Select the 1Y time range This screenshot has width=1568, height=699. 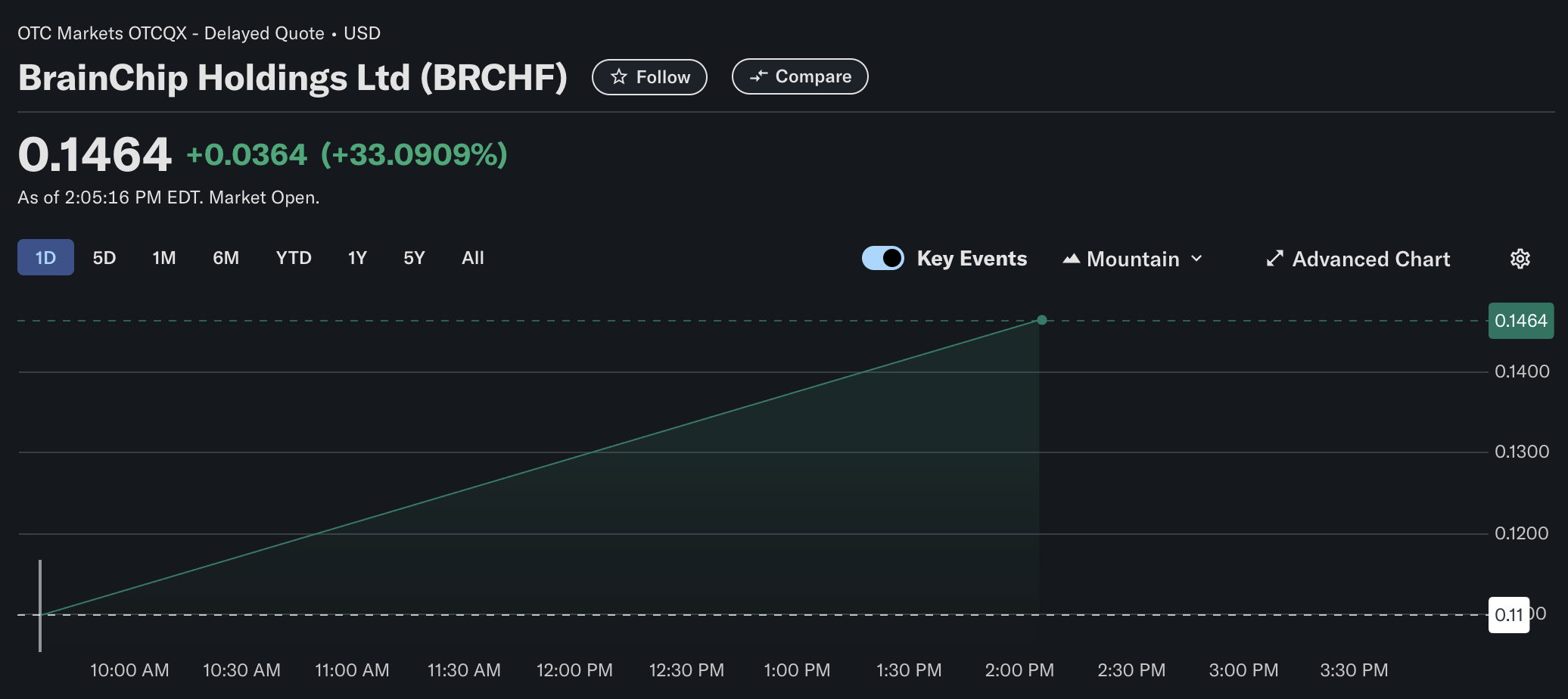[x=357, y=258]
